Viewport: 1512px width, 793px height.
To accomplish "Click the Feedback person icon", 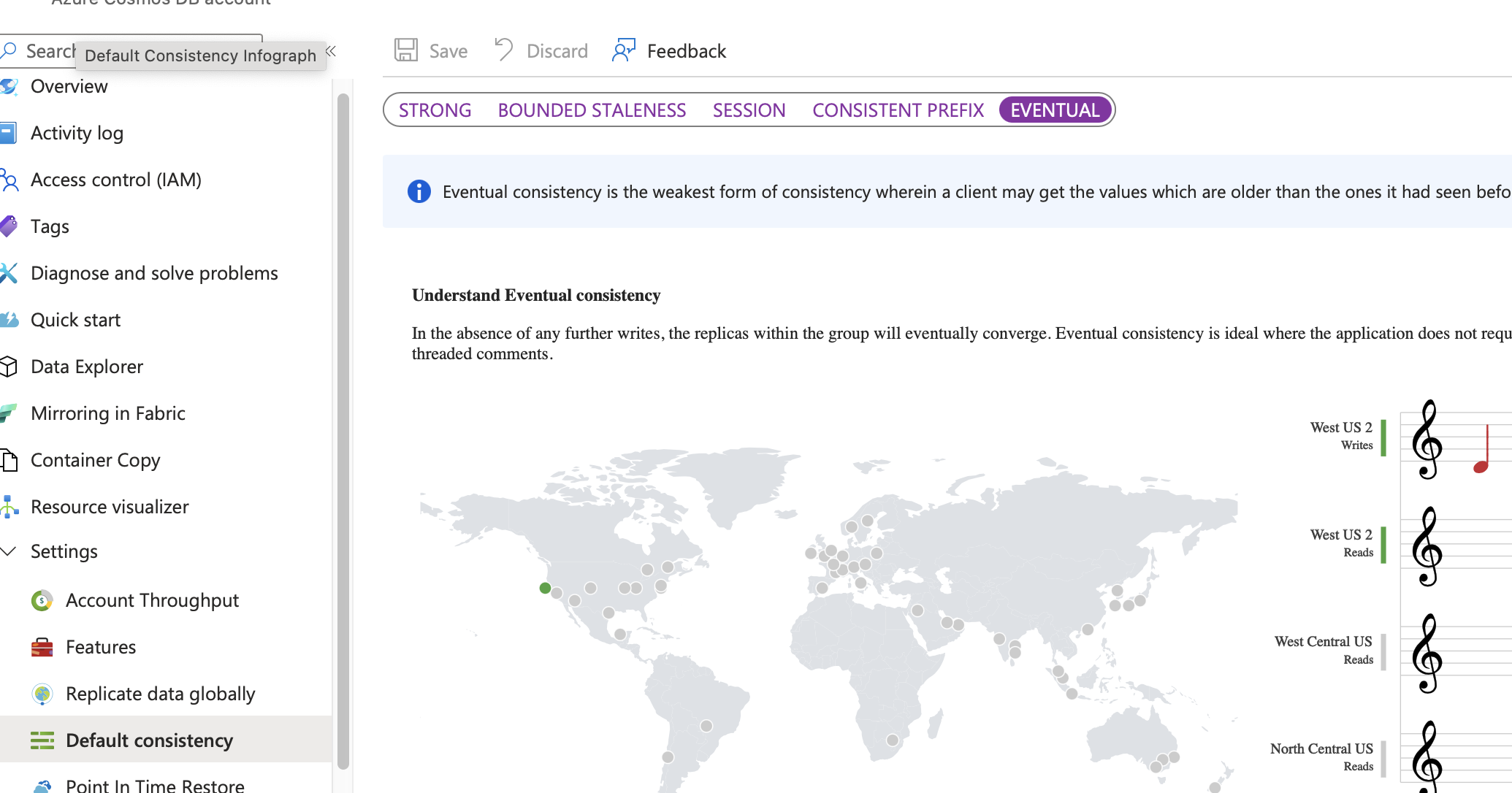I will pyautogui.click(x=623, y=50).
